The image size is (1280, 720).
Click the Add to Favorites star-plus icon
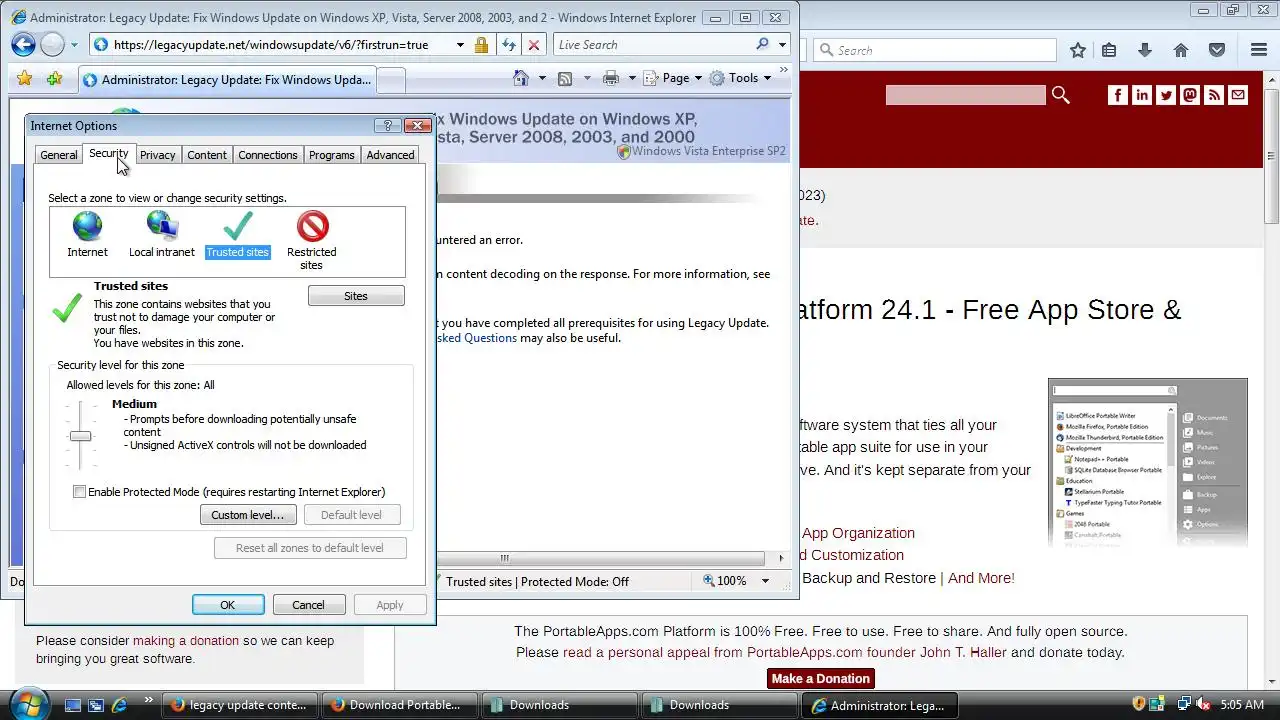tap(55, 78)
